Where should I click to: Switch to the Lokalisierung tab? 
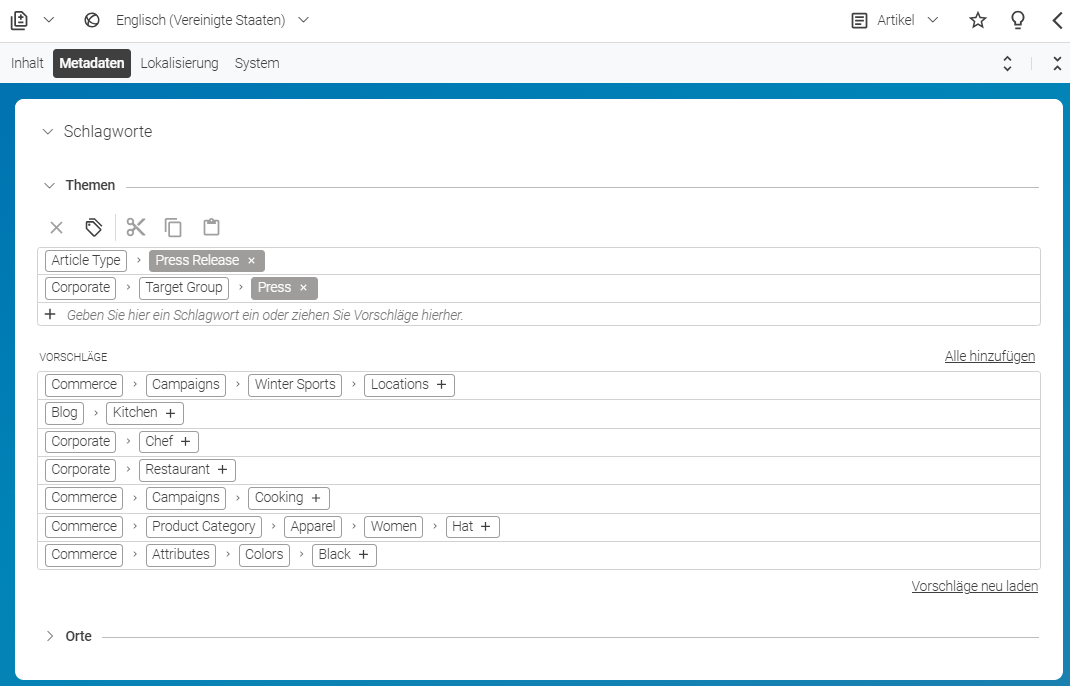click(179, 63)
